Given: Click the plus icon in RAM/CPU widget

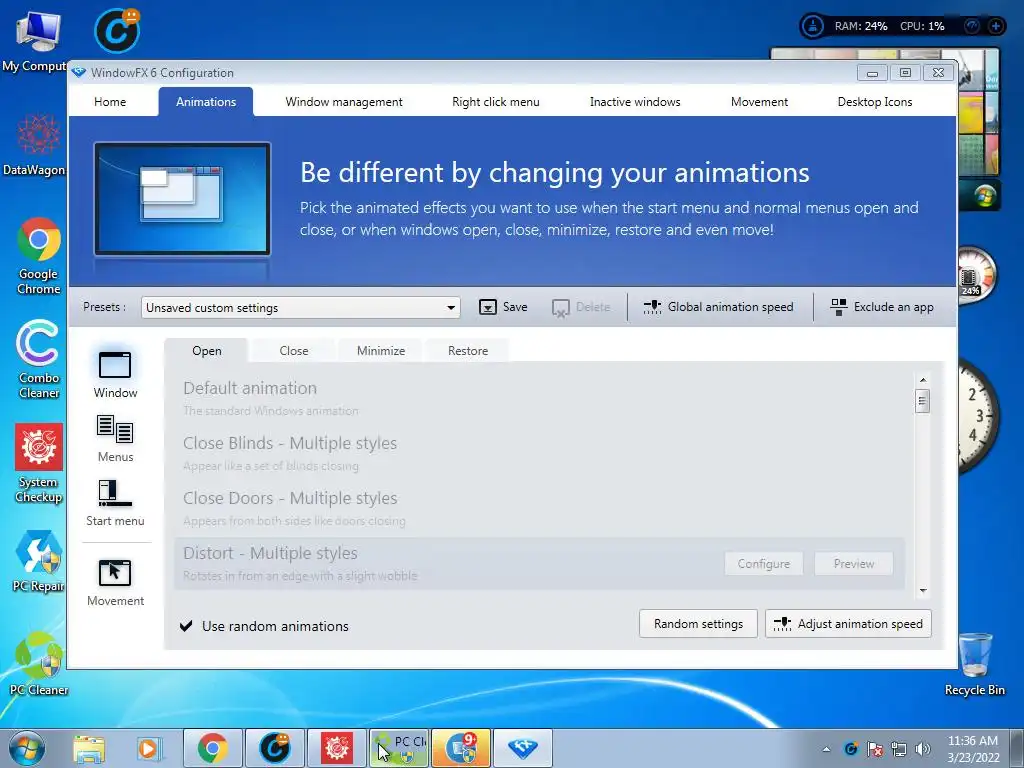Looking at the screenshot, I should coord(995,26).
